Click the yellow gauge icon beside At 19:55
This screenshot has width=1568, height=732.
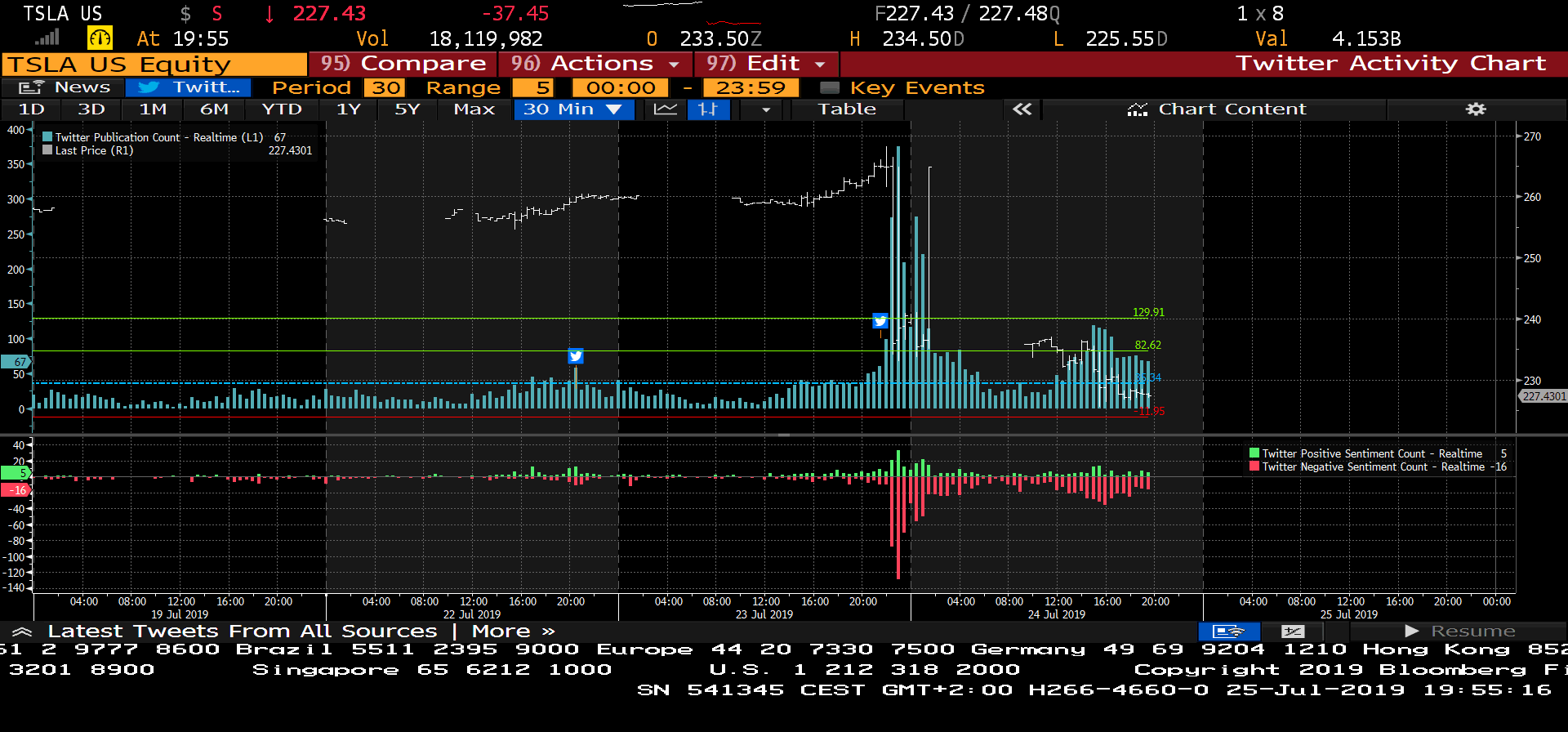[x=100, y=38]
